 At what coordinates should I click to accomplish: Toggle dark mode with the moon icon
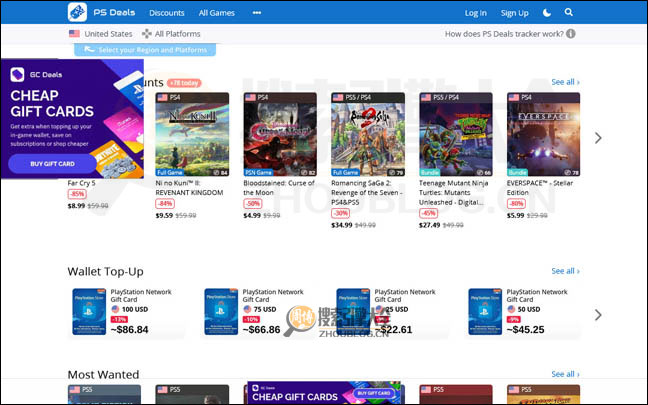click(x=547, y=13)
